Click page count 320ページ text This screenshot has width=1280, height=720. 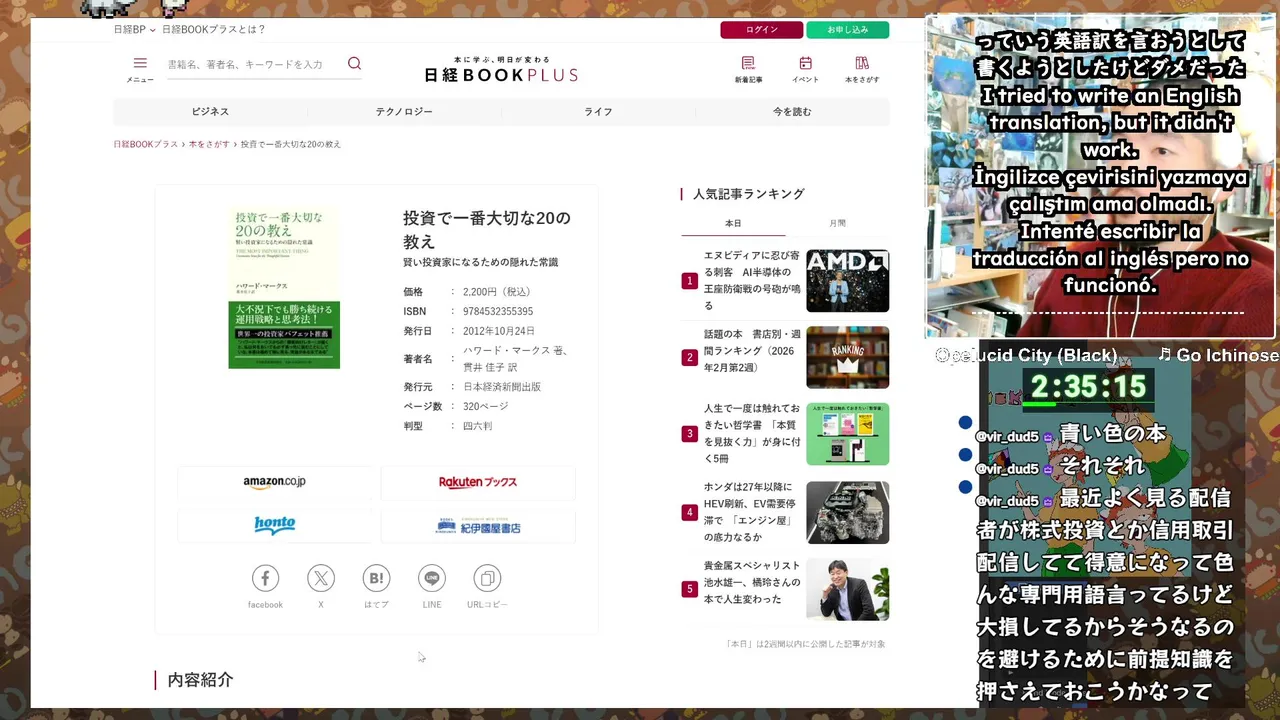pyautogui.click(x=486, y=406)
